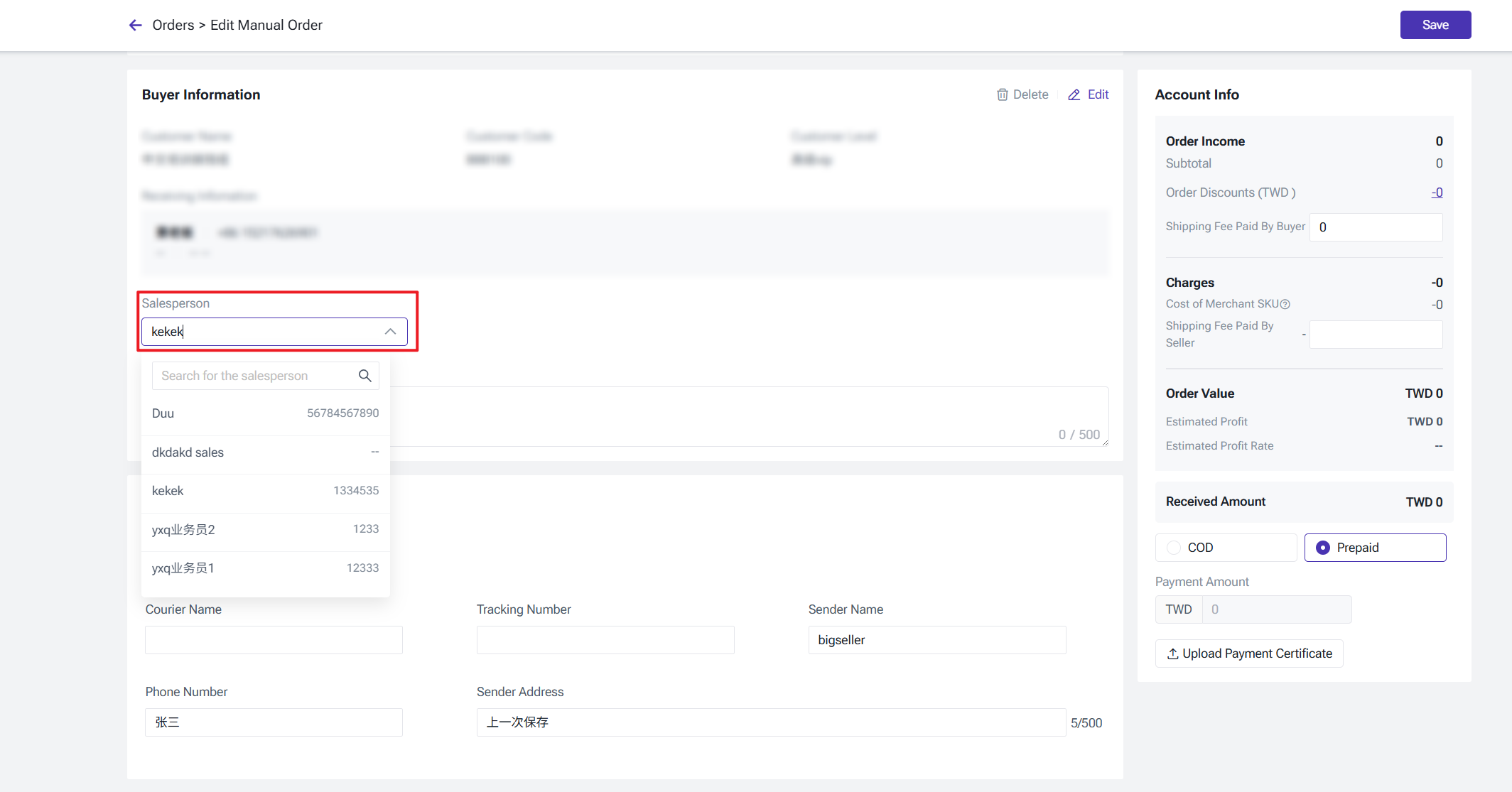This screenshot has height=792, width=1512.
Task: Go to Orders breadcrumb
Action: 173,26
